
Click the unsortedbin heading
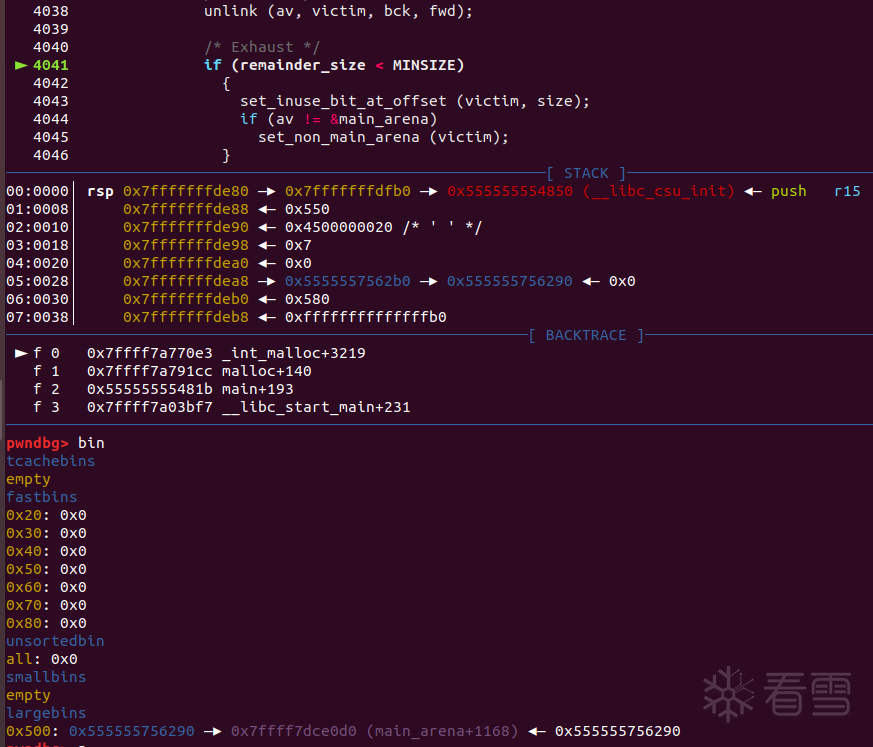55,641
